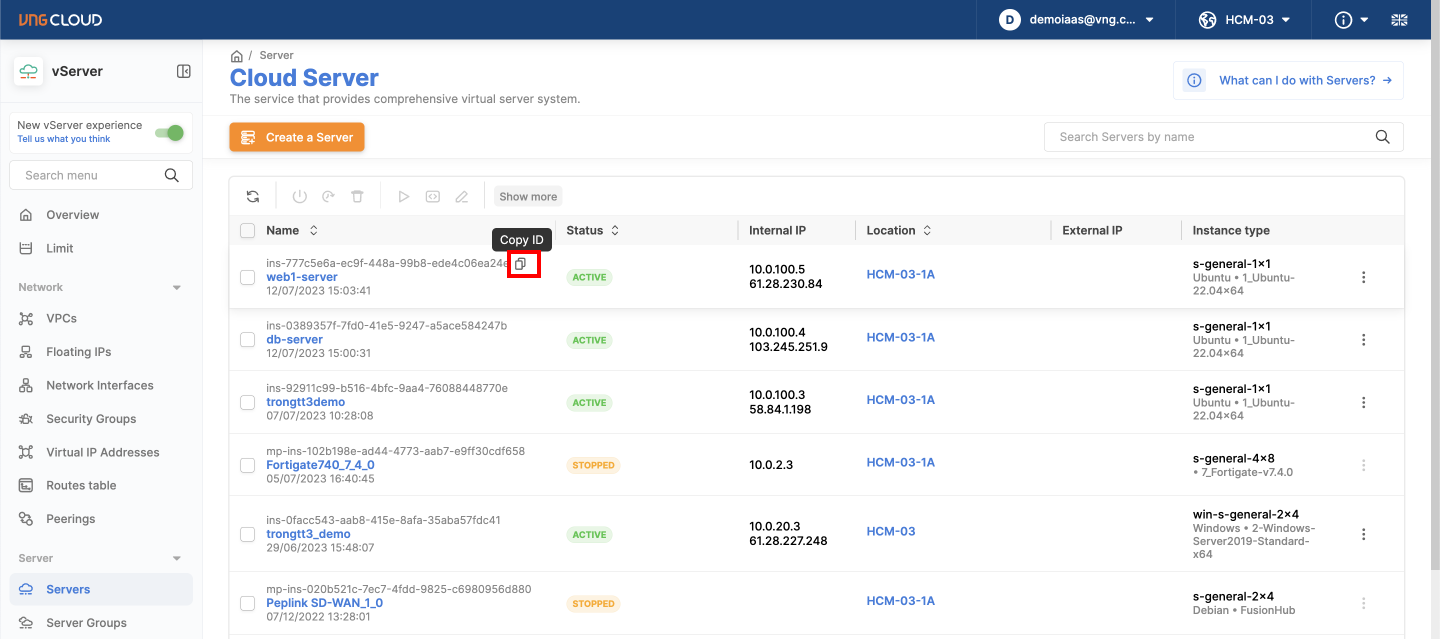Viewport: 1440px width, 639px height.
Task: Collapse the vServer sidebar panel
Action: click(184, 71)
